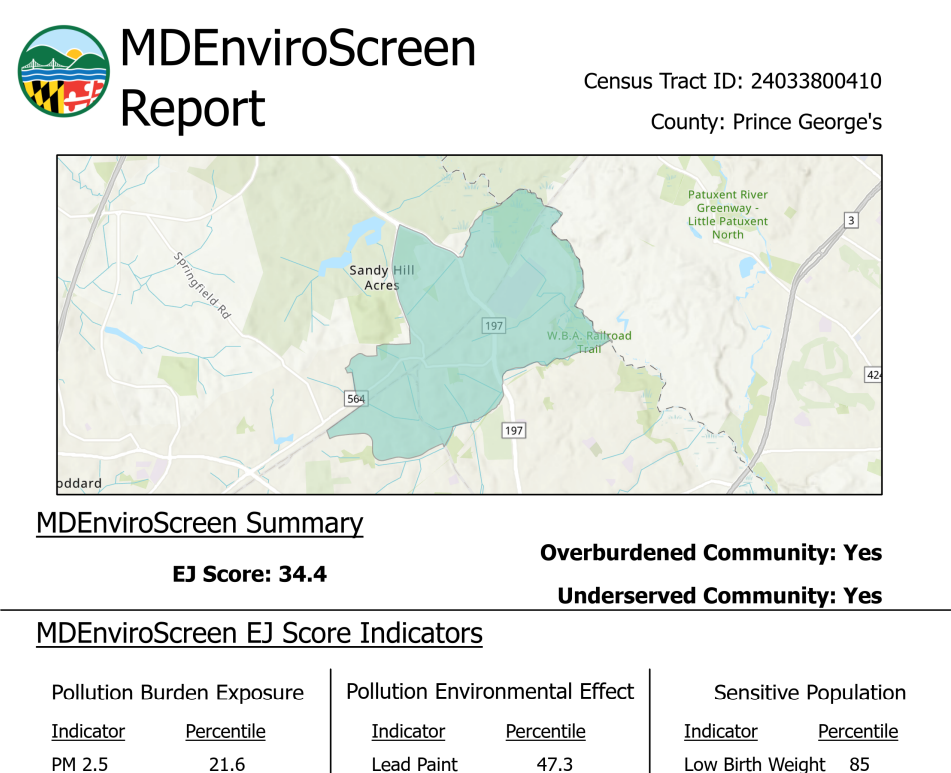Click the Springfield Rd street label
Screen dimensions: 951x773
tap(202, 285)
